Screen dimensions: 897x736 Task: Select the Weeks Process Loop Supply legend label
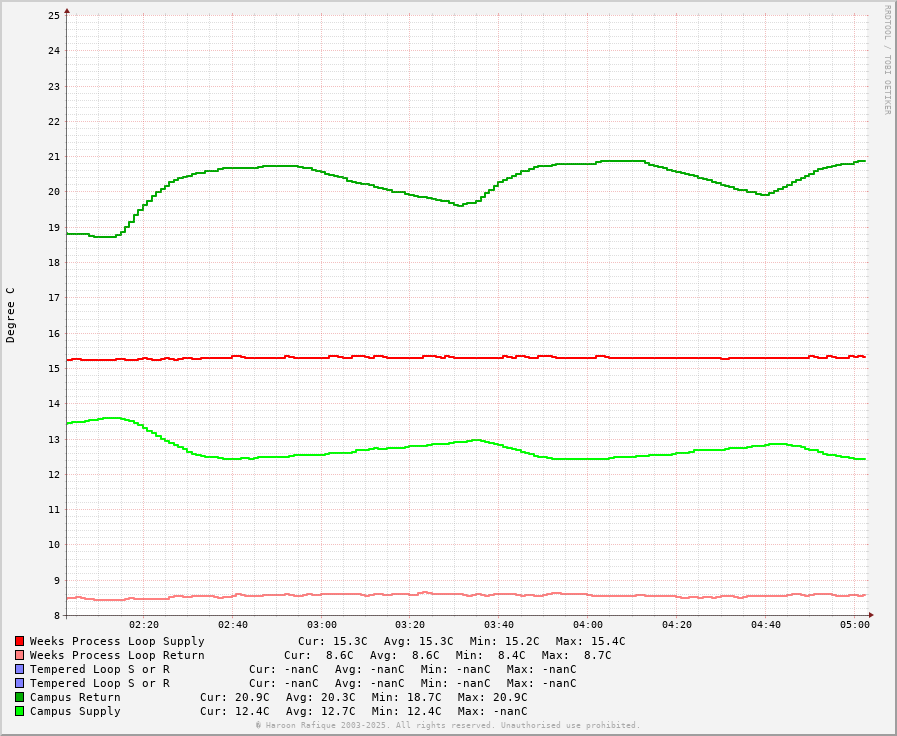click(x=117, y=641)
